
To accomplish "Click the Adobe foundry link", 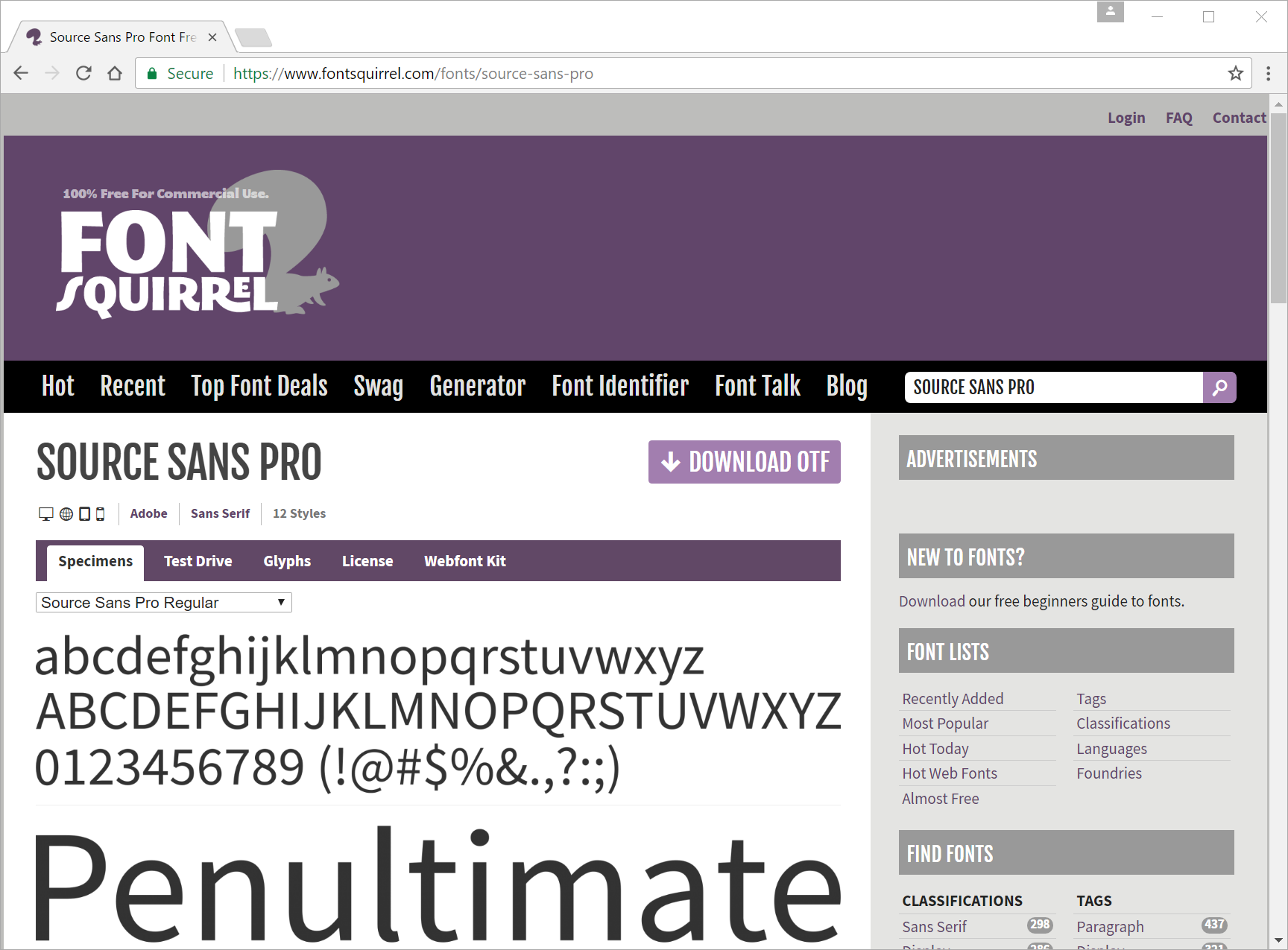I will coord(149,513).
